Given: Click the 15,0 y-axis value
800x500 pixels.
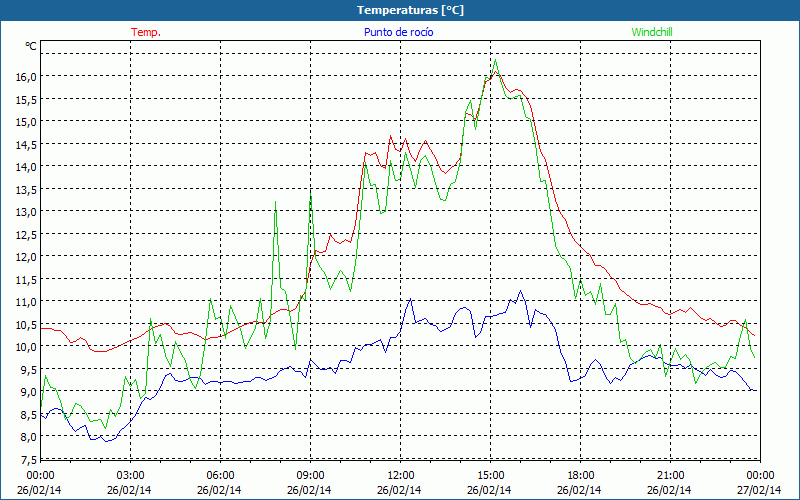Looking at the screenshot, I should tap(27, 121).
